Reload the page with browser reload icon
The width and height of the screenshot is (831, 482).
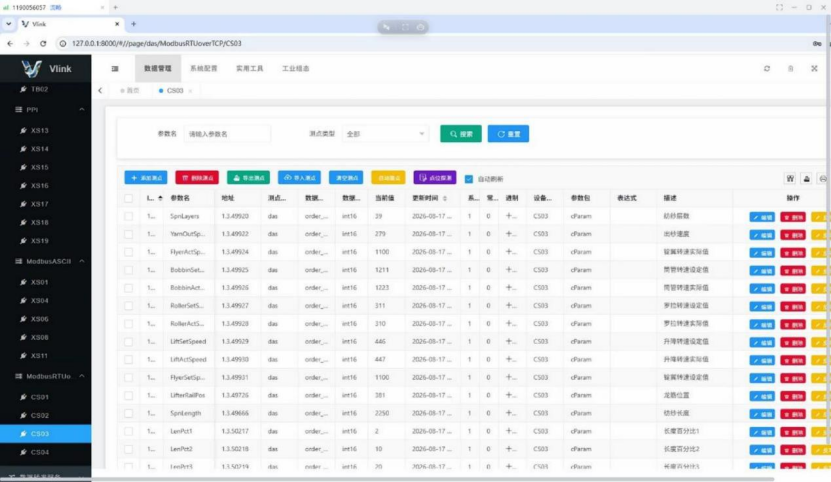point(43,43)
